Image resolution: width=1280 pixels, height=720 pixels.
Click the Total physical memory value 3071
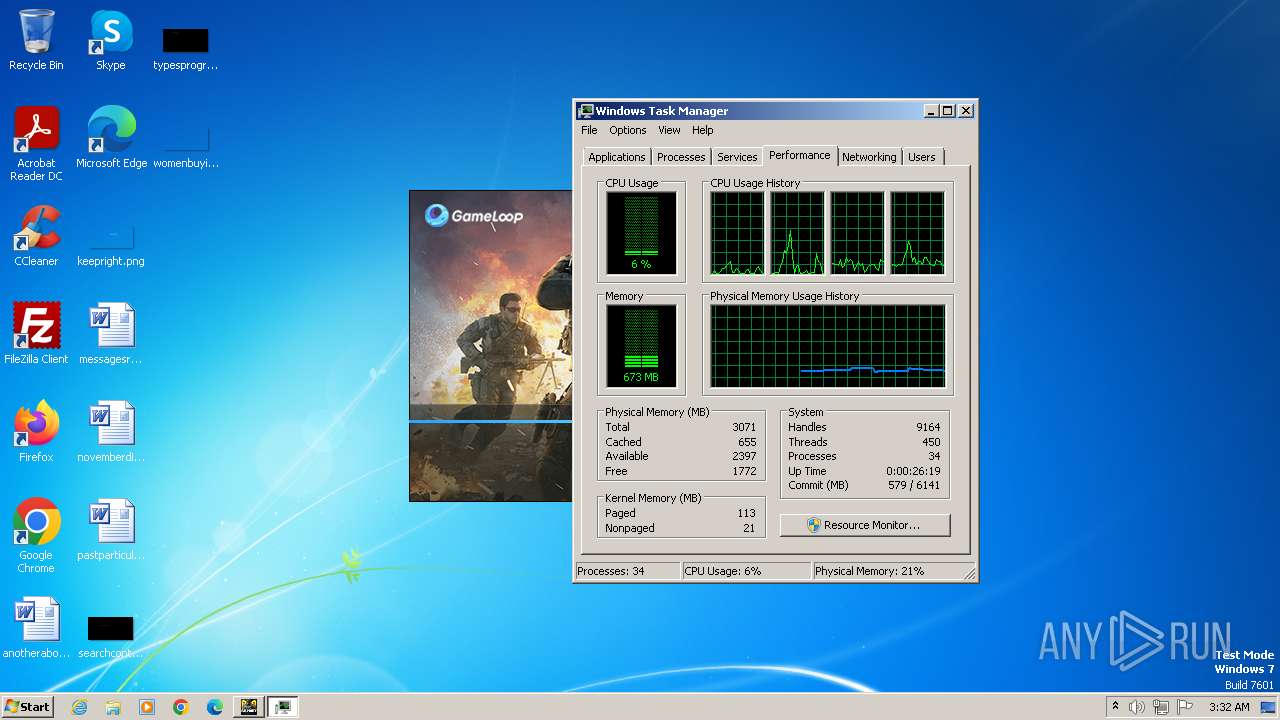tap(744, 427)
